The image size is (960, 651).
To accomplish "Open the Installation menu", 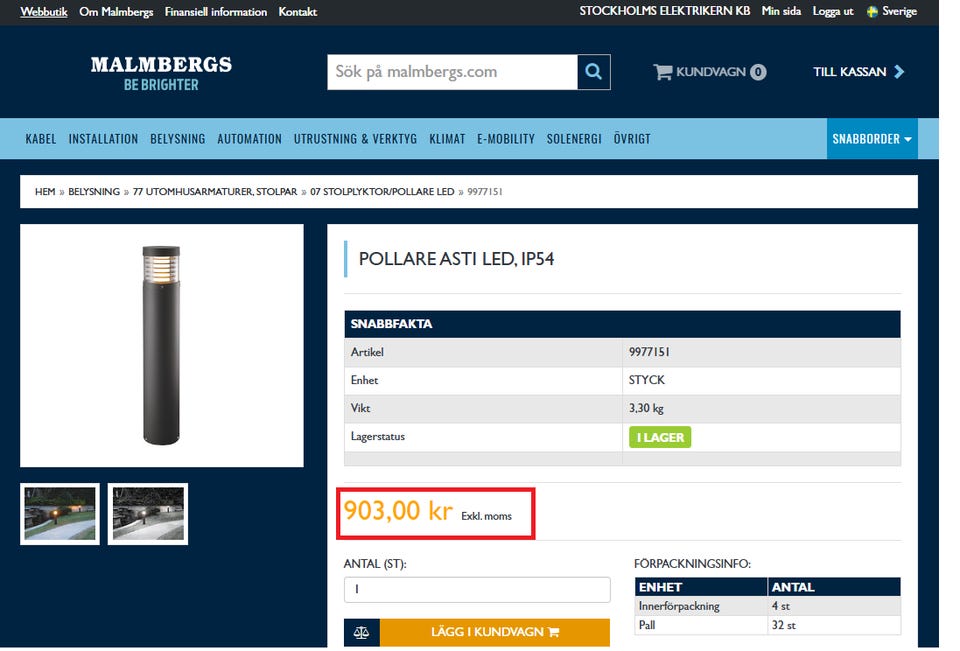I will coord(103,139).
